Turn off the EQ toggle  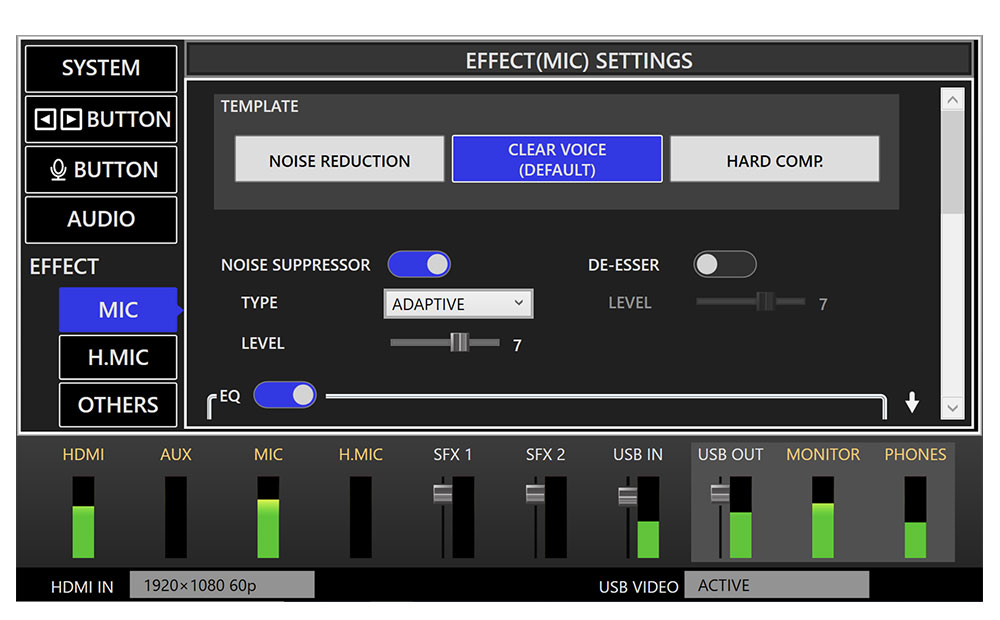pos(285,395)
